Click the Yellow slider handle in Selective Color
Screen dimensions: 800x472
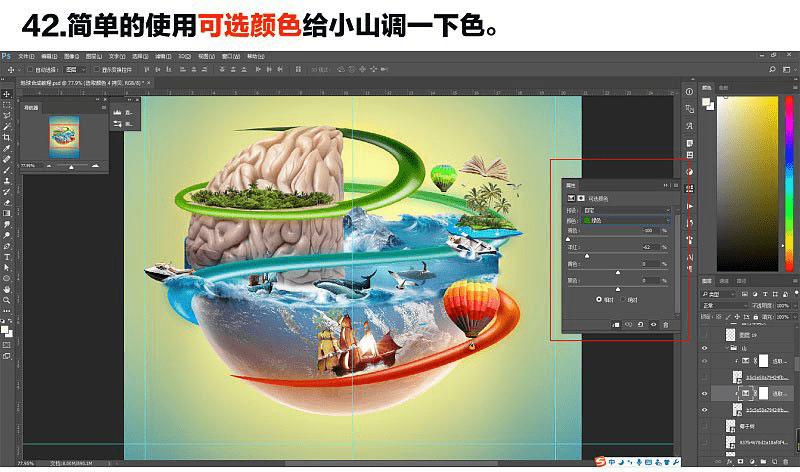[618, 272]
